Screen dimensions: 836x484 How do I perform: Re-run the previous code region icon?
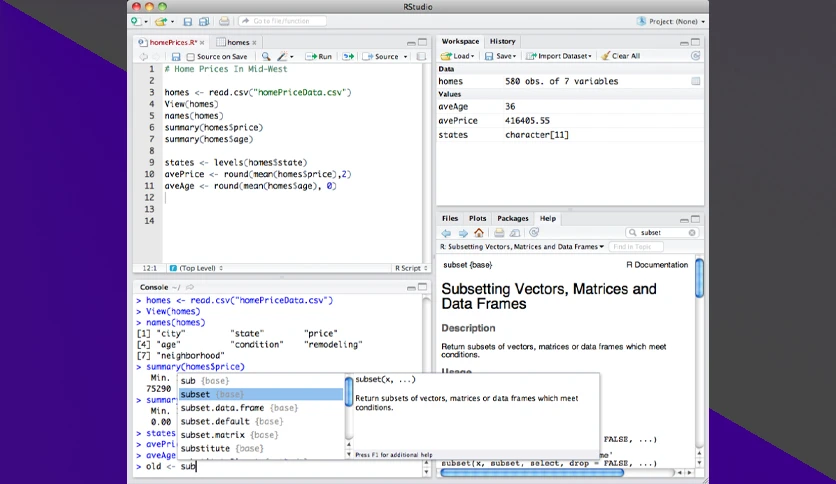348,57
